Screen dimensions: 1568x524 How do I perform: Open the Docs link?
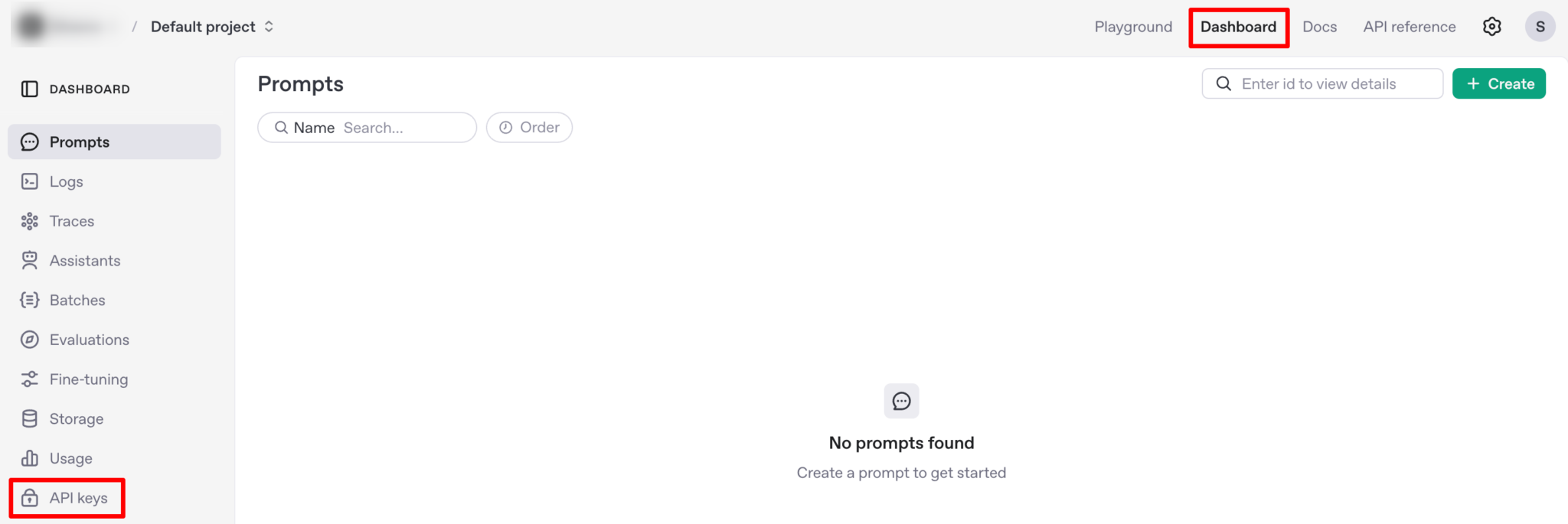click(x=1319, y=27)
